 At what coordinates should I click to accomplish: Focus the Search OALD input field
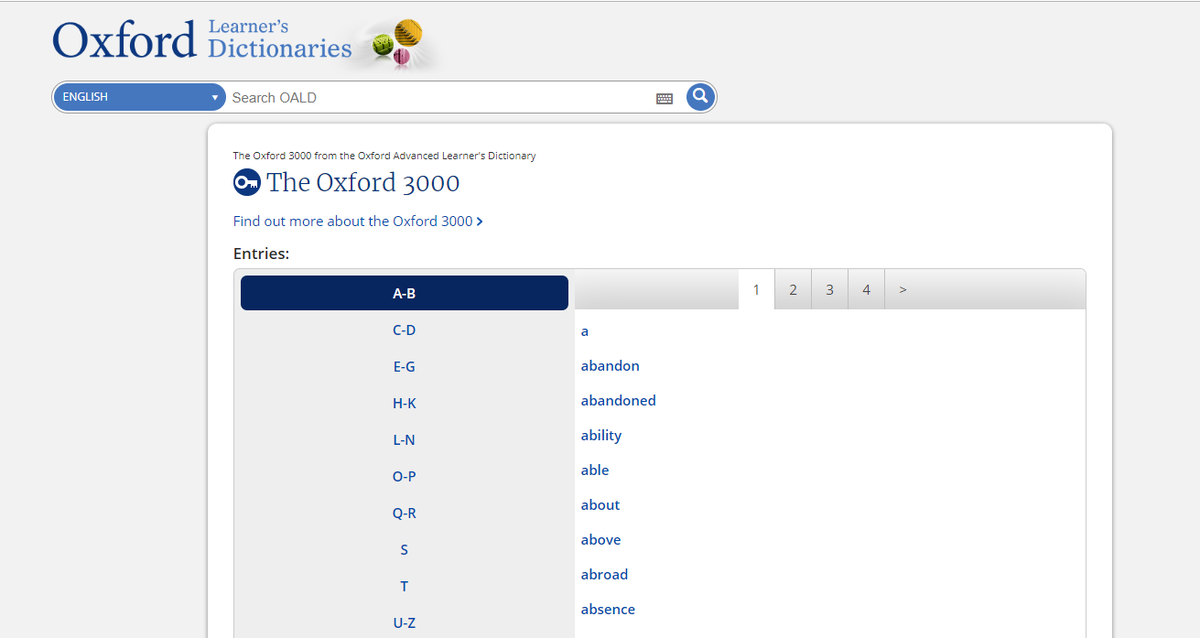[440, 97]
